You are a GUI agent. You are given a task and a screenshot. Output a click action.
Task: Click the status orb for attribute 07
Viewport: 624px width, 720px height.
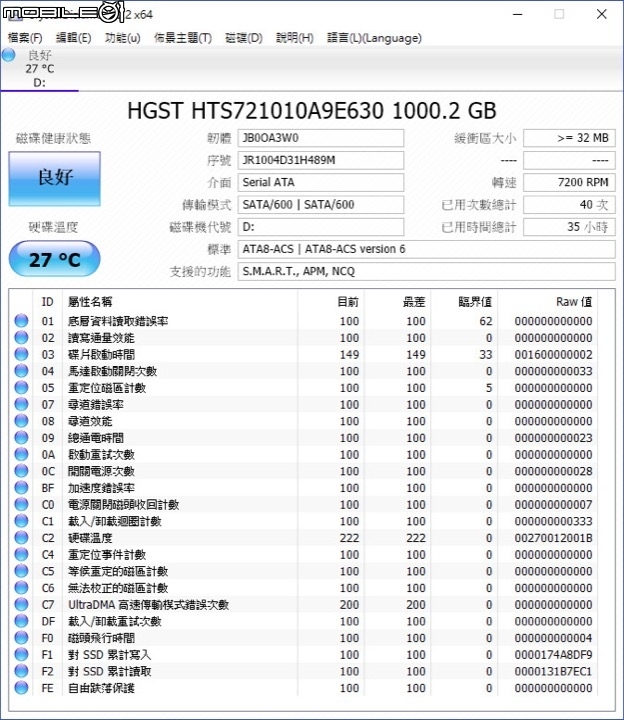coord(21,404)
